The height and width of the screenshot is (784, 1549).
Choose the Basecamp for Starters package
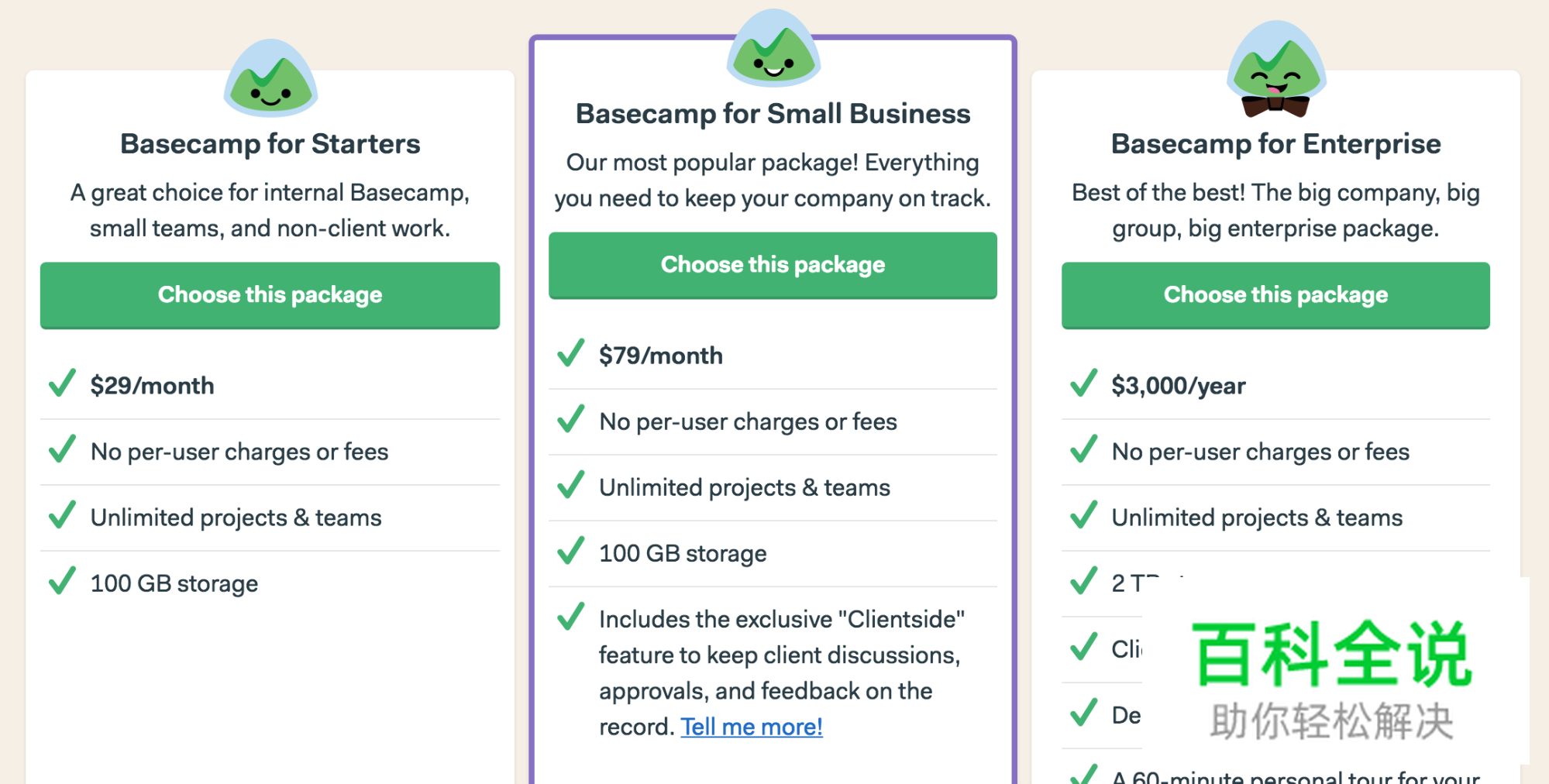click(270, 295)
